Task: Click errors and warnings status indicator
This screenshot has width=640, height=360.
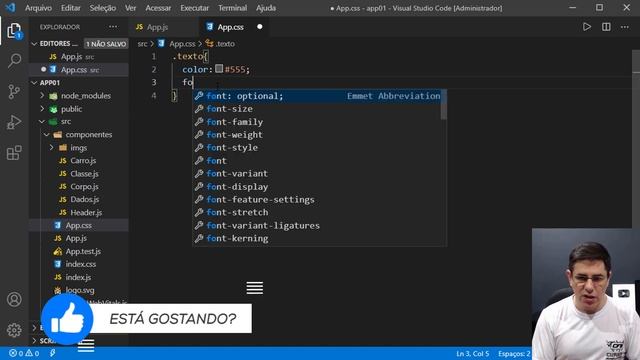Action: 24,353
